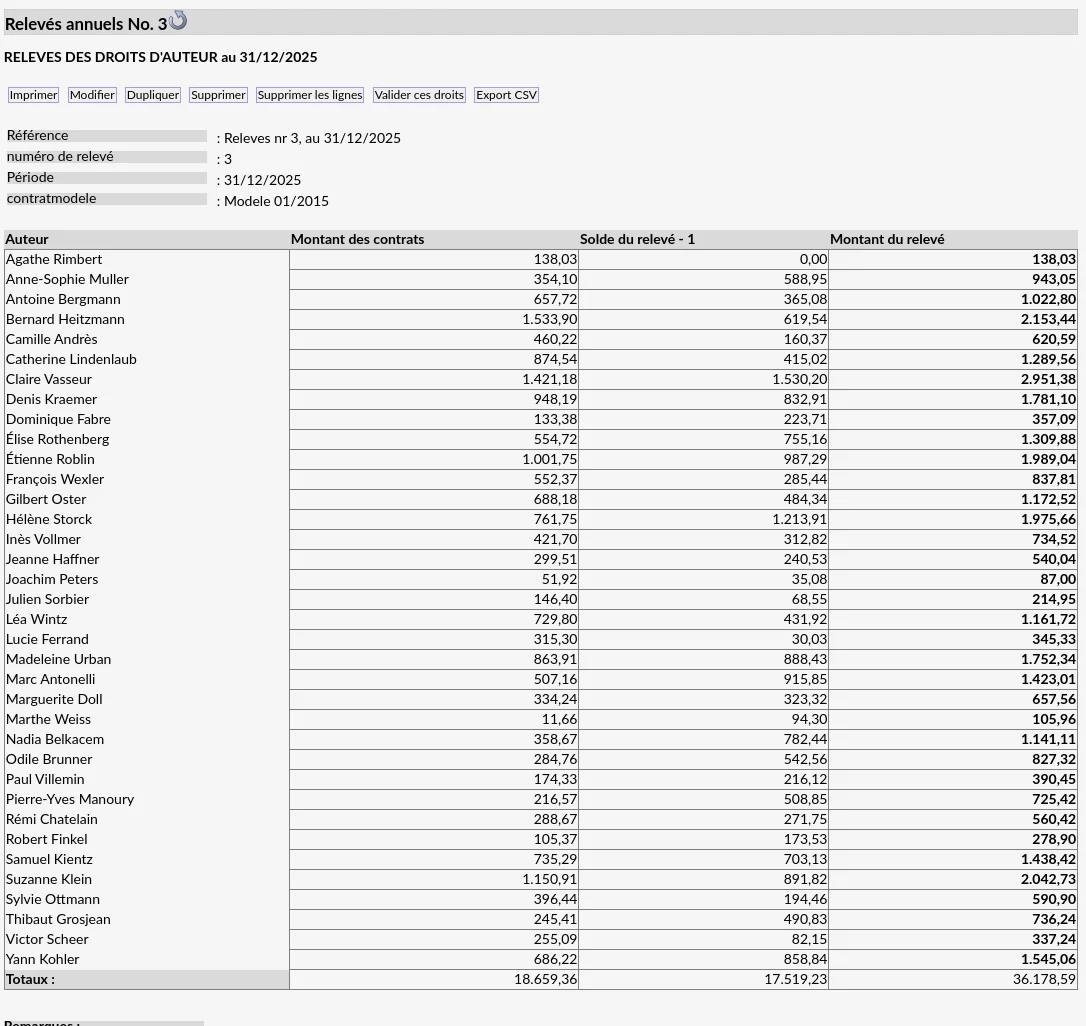Select the Montant des contrats column header

click(x=357, y=239)
